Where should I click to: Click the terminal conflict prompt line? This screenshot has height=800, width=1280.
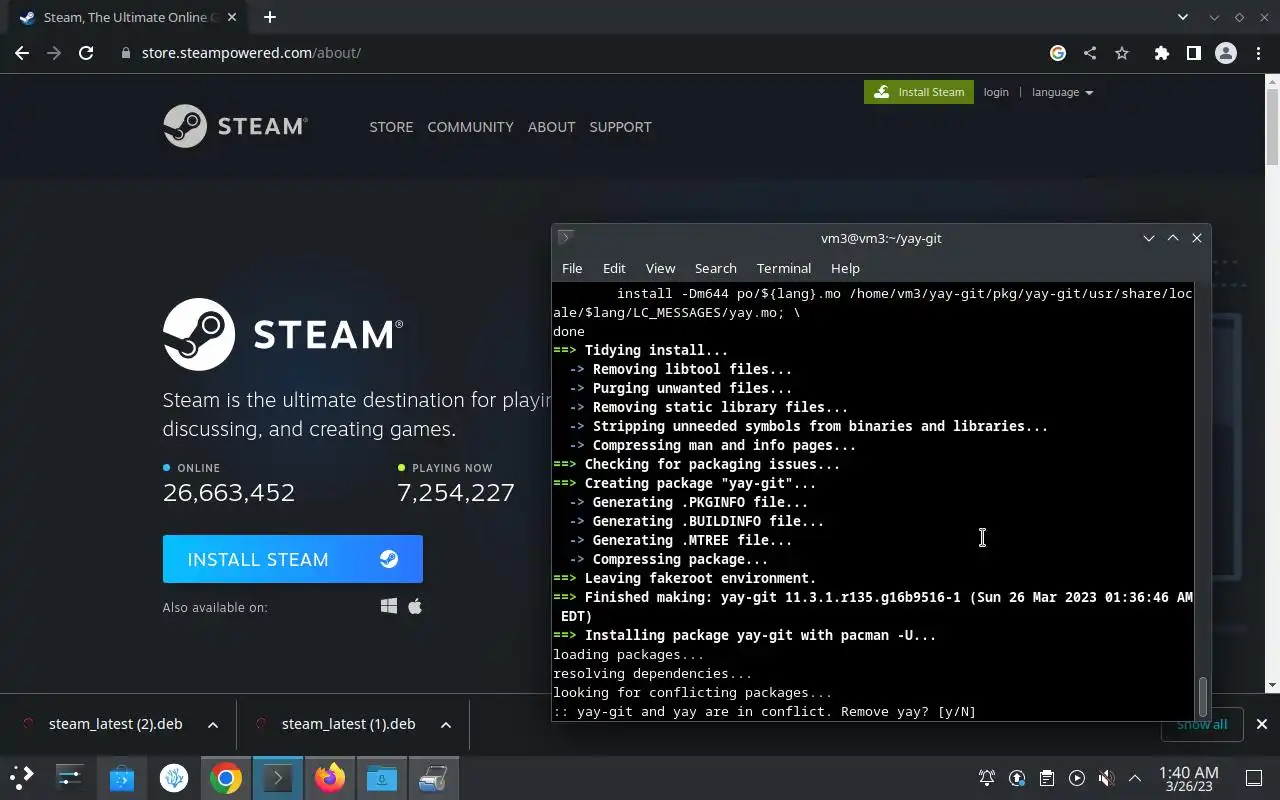[764, 712]
